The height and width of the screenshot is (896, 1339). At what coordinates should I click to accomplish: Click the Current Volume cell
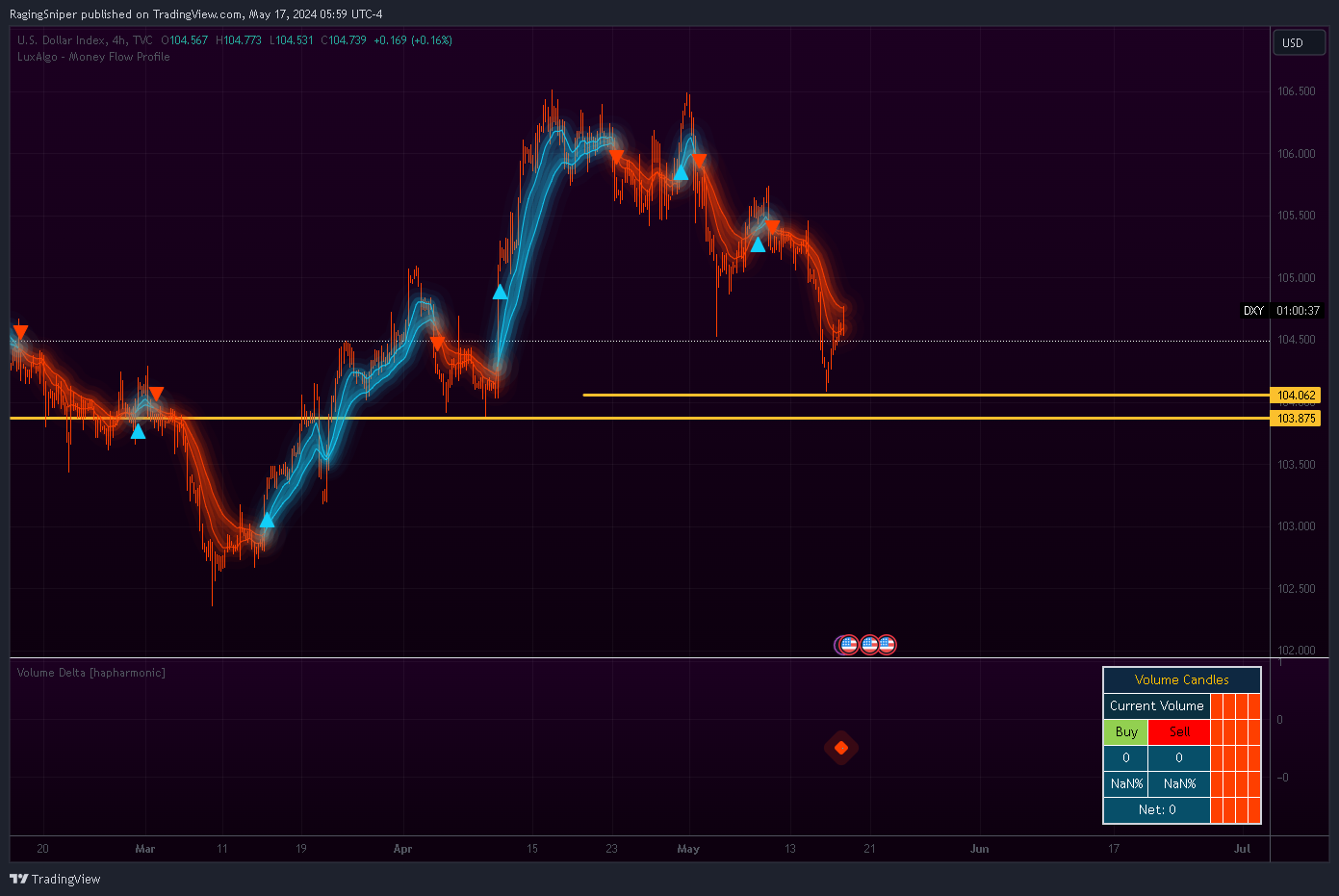click(1156, 705)
